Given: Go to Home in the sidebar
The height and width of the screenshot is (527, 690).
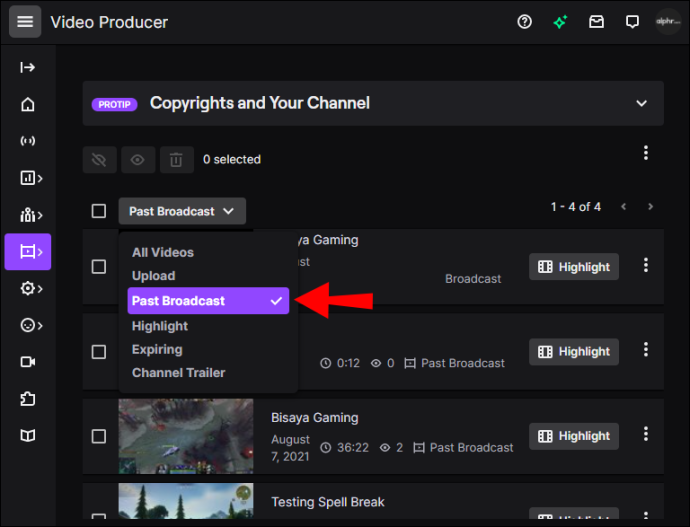Looking at the screenshot, I should 28,104.
